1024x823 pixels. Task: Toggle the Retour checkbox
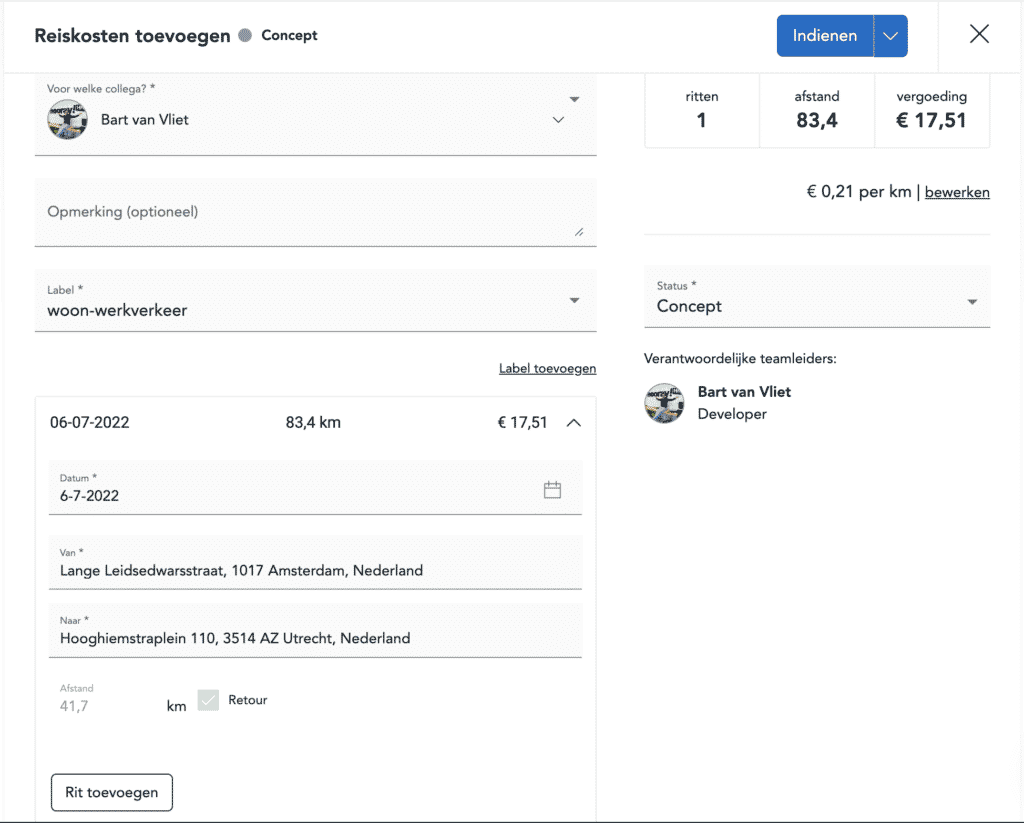point(208,701)
